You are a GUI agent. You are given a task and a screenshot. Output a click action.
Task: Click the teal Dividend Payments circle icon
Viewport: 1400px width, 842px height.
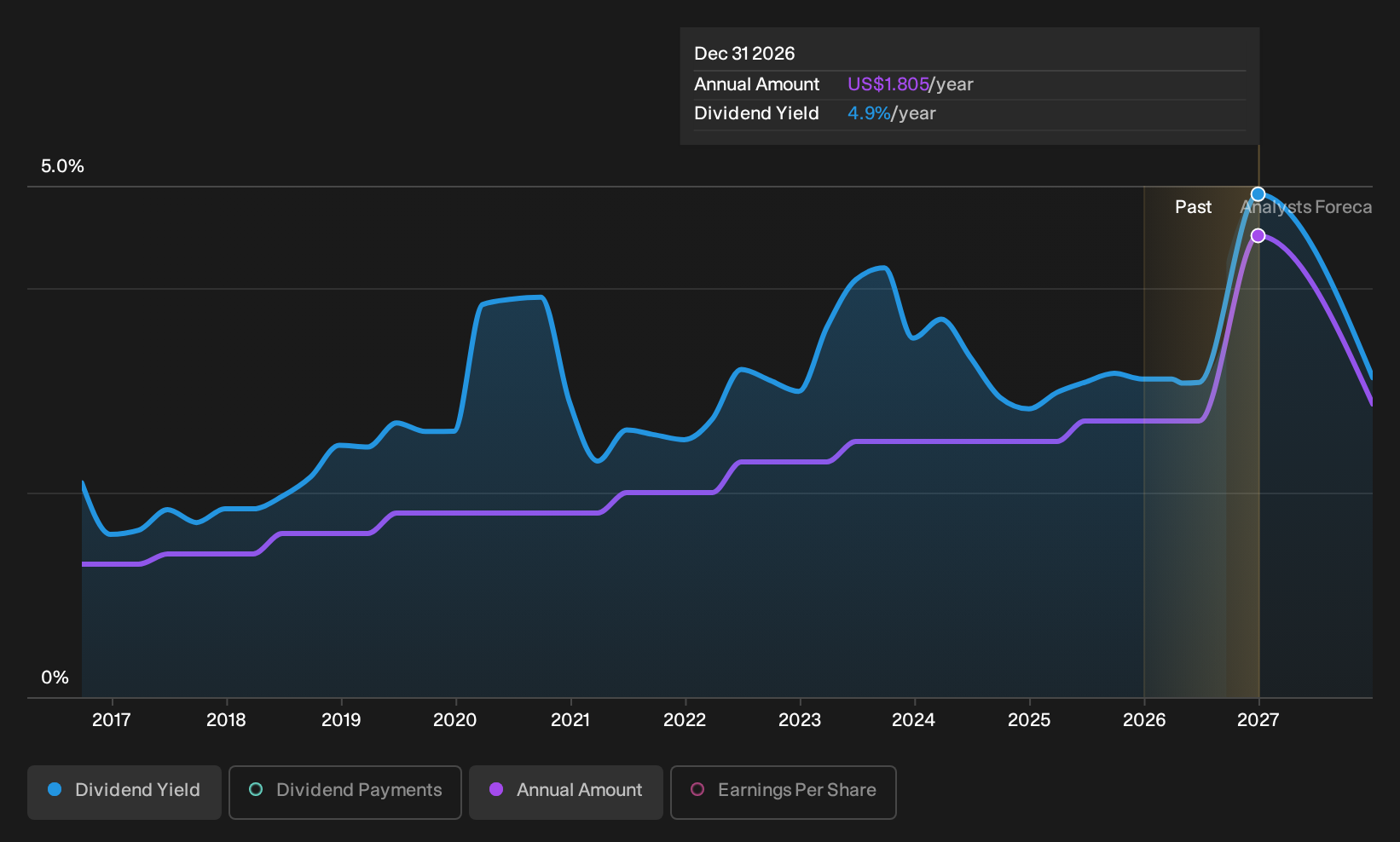point(256,790)
